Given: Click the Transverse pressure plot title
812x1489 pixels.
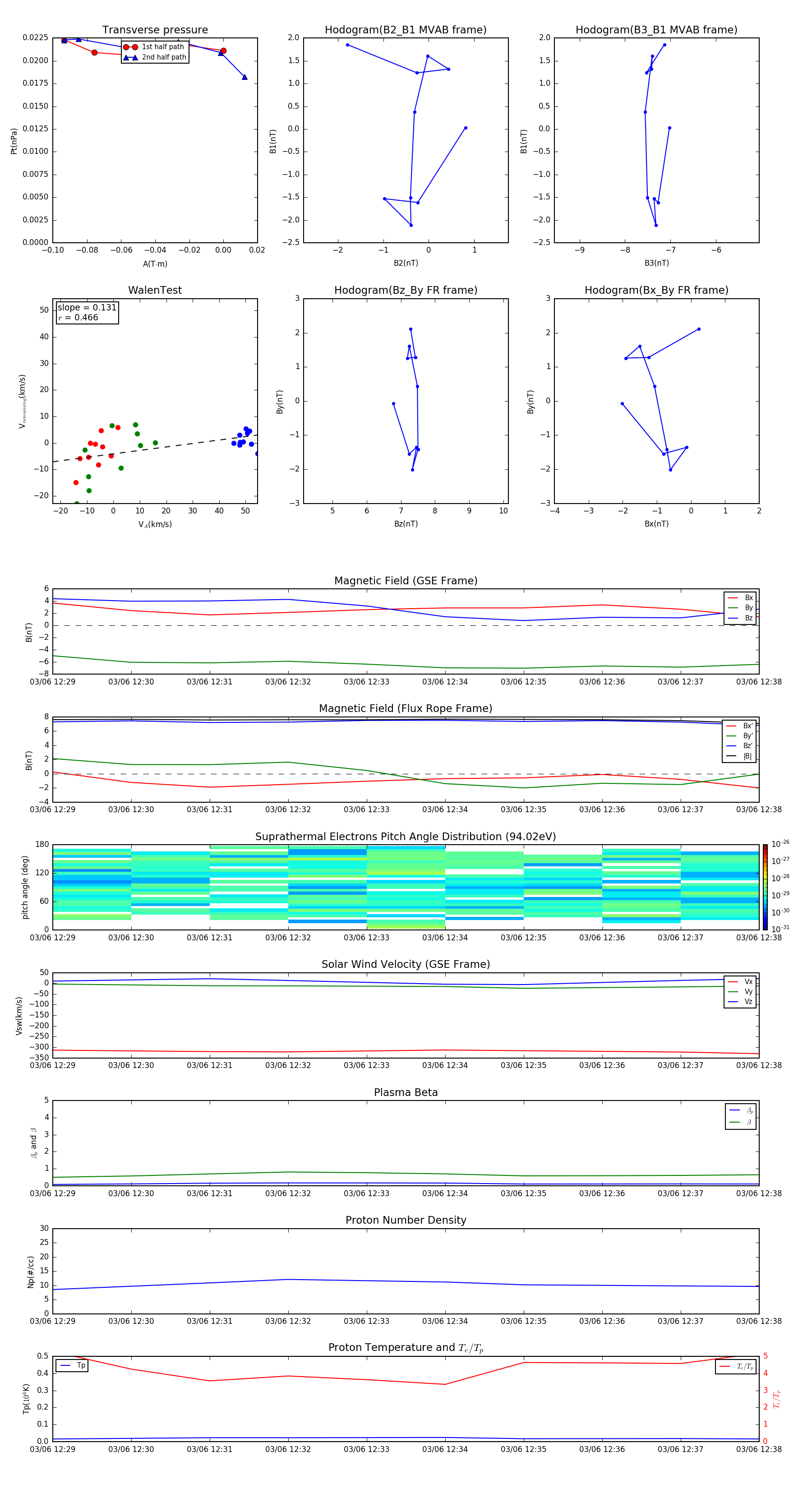Looking at the screenshot, I should tap(155, 30).
